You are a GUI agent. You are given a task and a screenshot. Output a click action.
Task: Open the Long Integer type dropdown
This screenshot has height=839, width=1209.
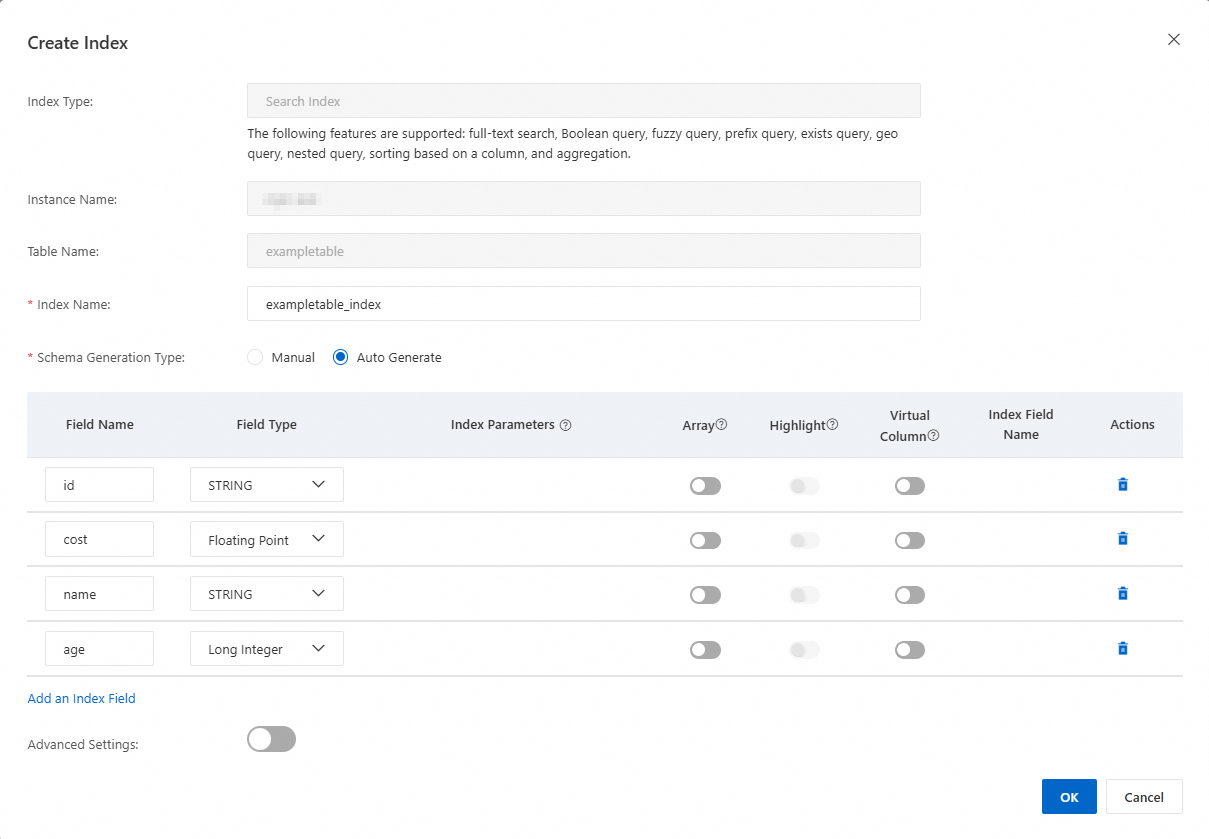[267, 649]
